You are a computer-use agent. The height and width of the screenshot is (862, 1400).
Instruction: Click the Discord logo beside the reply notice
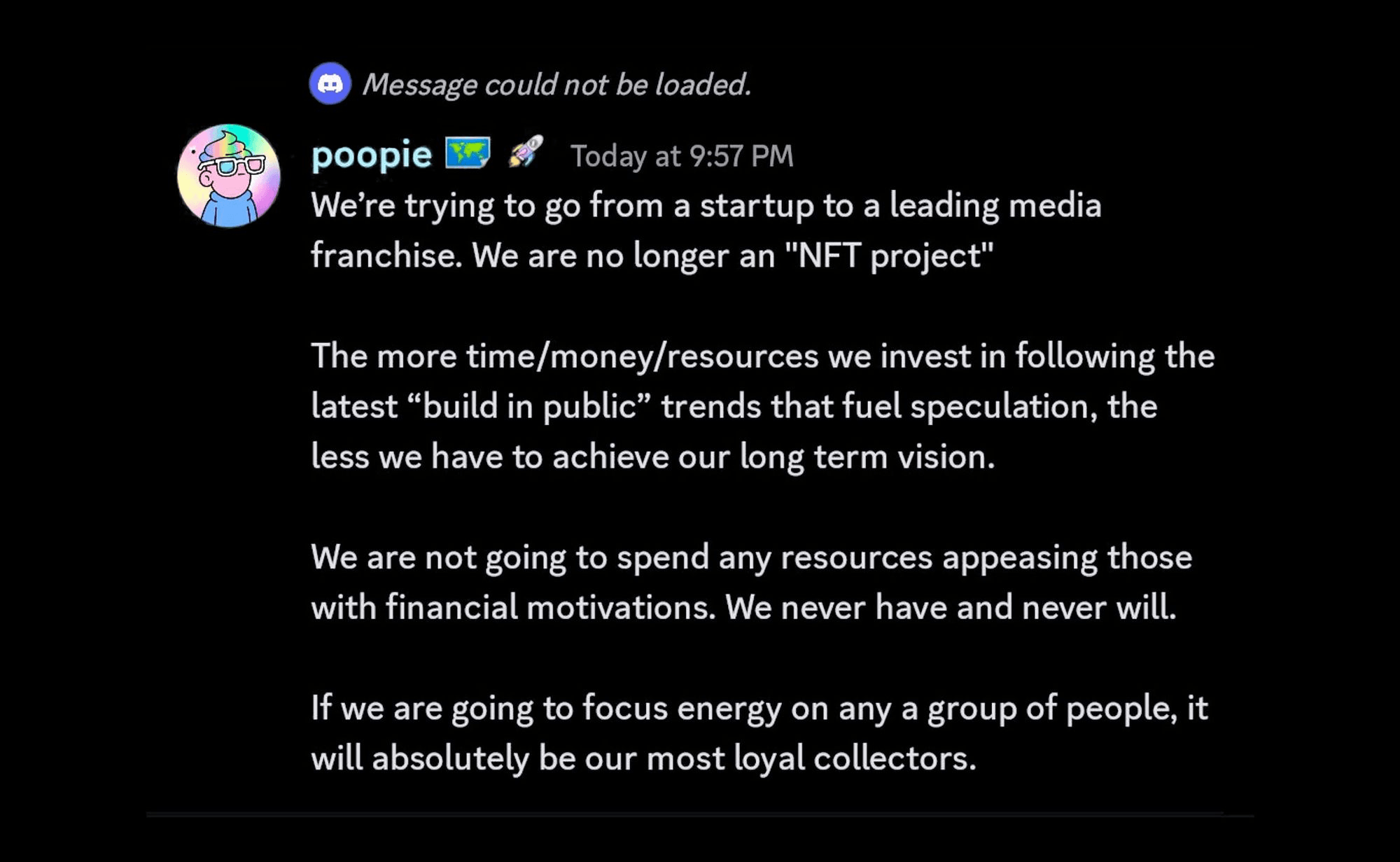click(330, 83)
